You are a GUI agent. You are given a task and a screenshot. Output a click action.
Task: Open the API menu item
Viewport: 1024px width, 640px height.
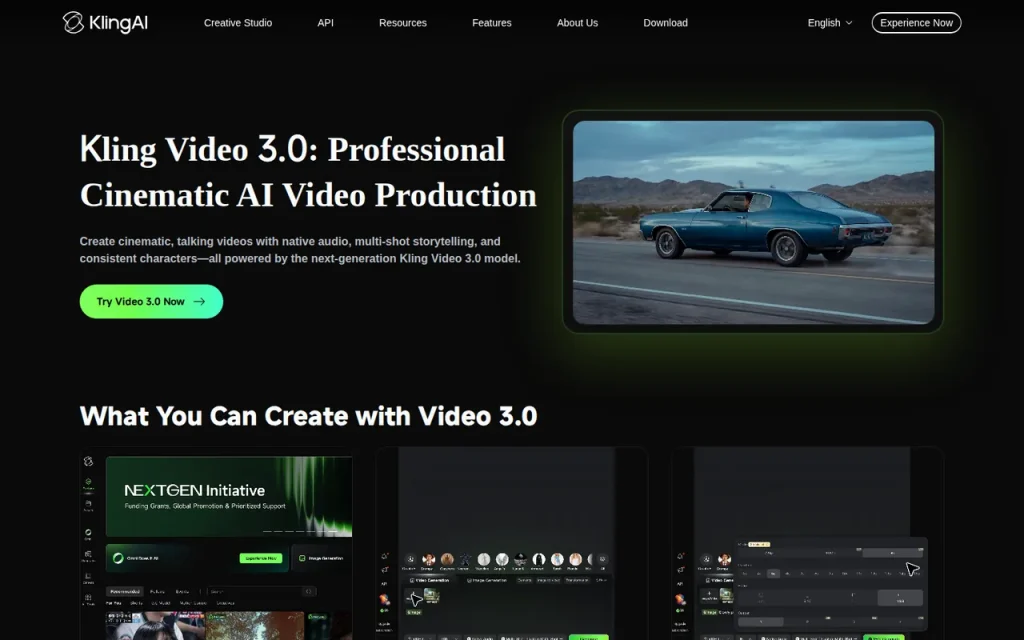click(x=325, y=23)
